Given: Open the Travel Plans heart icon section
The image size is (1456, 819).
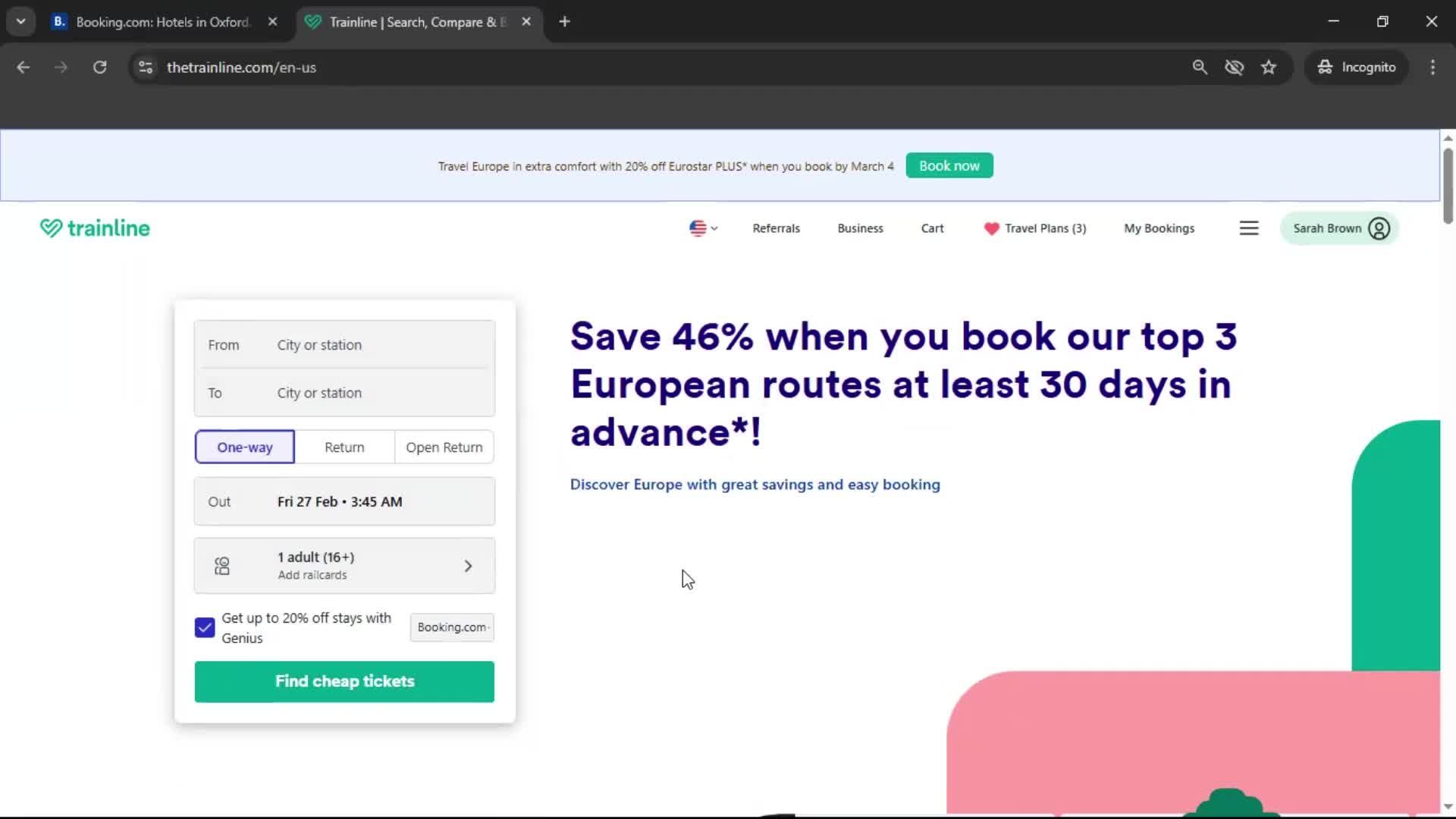Looking at the screenshot, I should pyautogui.click(x=992, y=228).
